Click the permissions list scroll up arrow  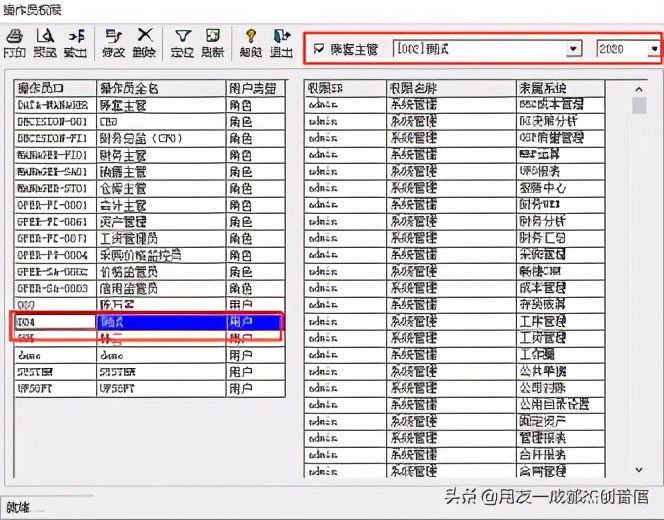point(639,89)
